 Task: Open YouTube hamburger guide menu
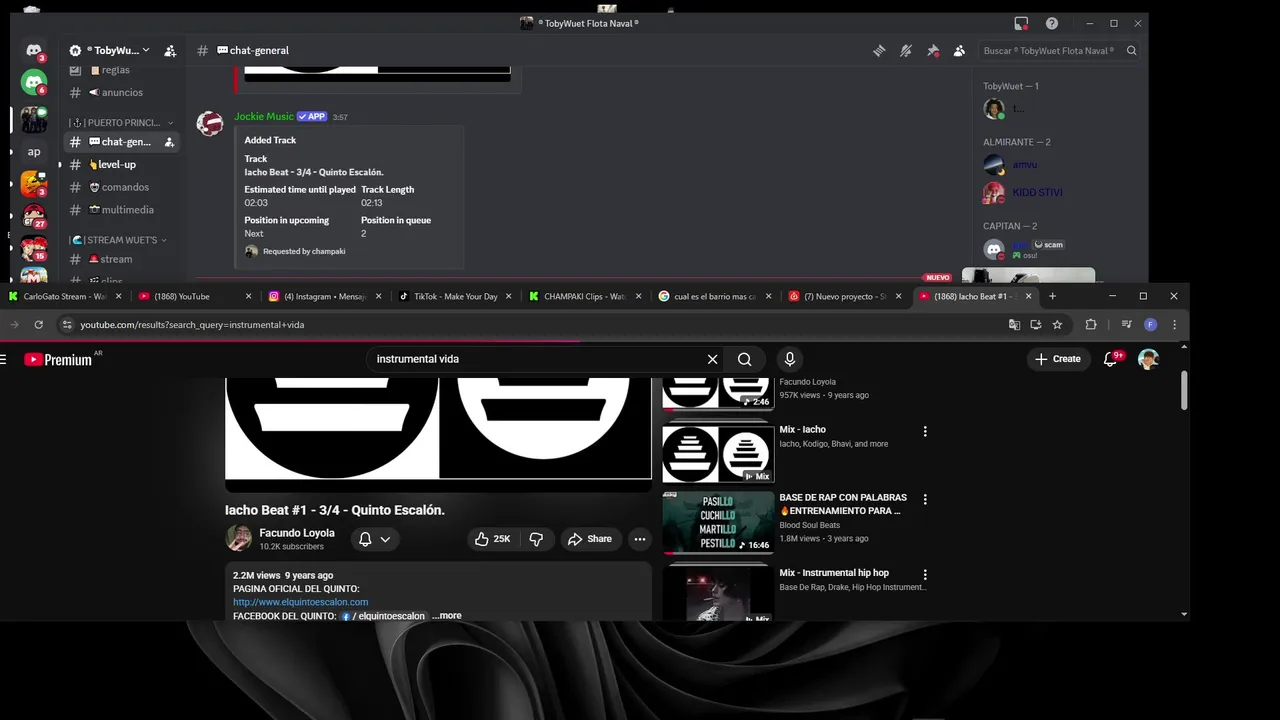click(x=4, y=359)
